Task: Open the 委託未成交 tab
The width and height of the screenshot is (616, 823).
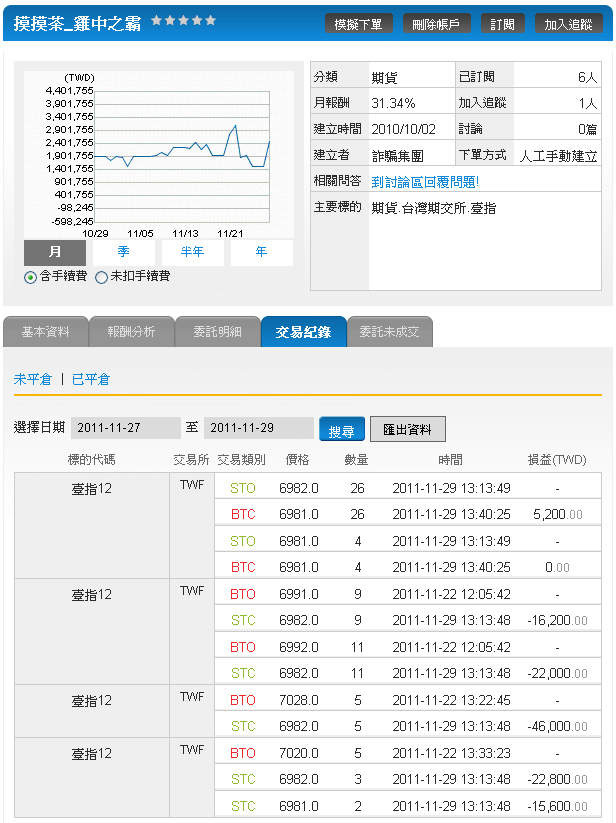Action: (389, 332)
